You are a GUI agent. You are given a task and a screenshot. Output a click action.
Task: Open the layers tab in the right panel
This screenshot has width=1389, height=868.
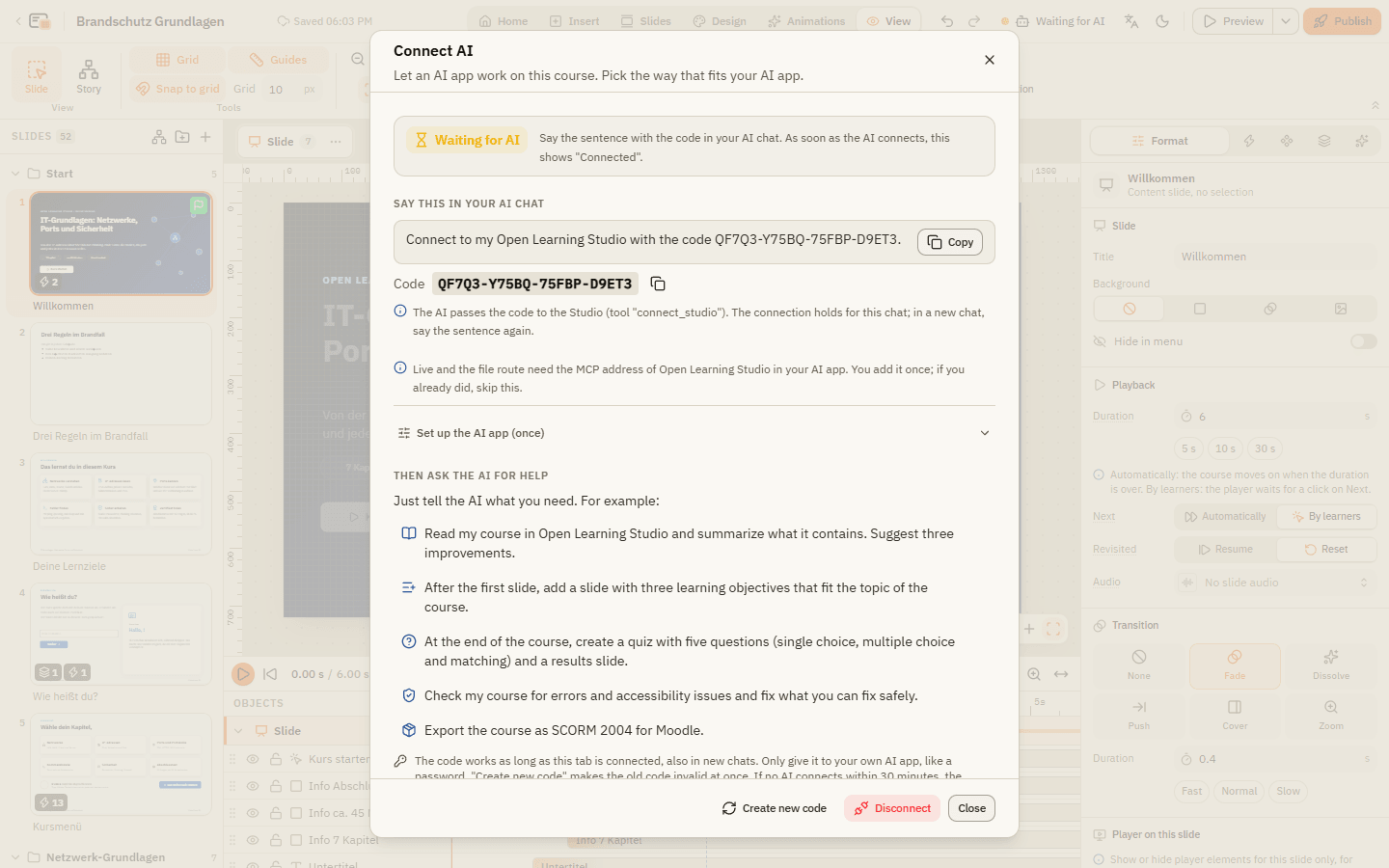click(x=1324, y=141)
